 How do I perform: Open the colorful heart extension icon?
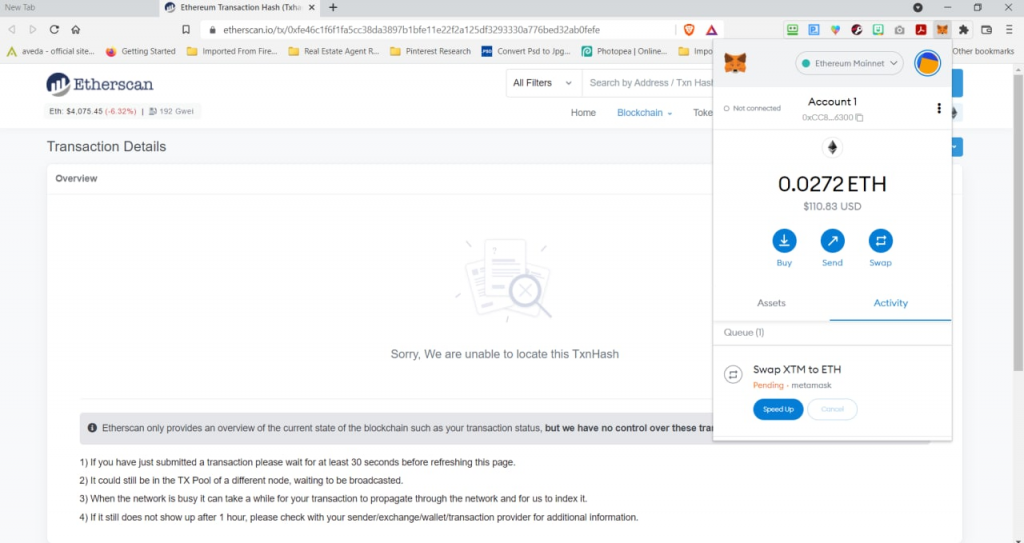point(835,29)
